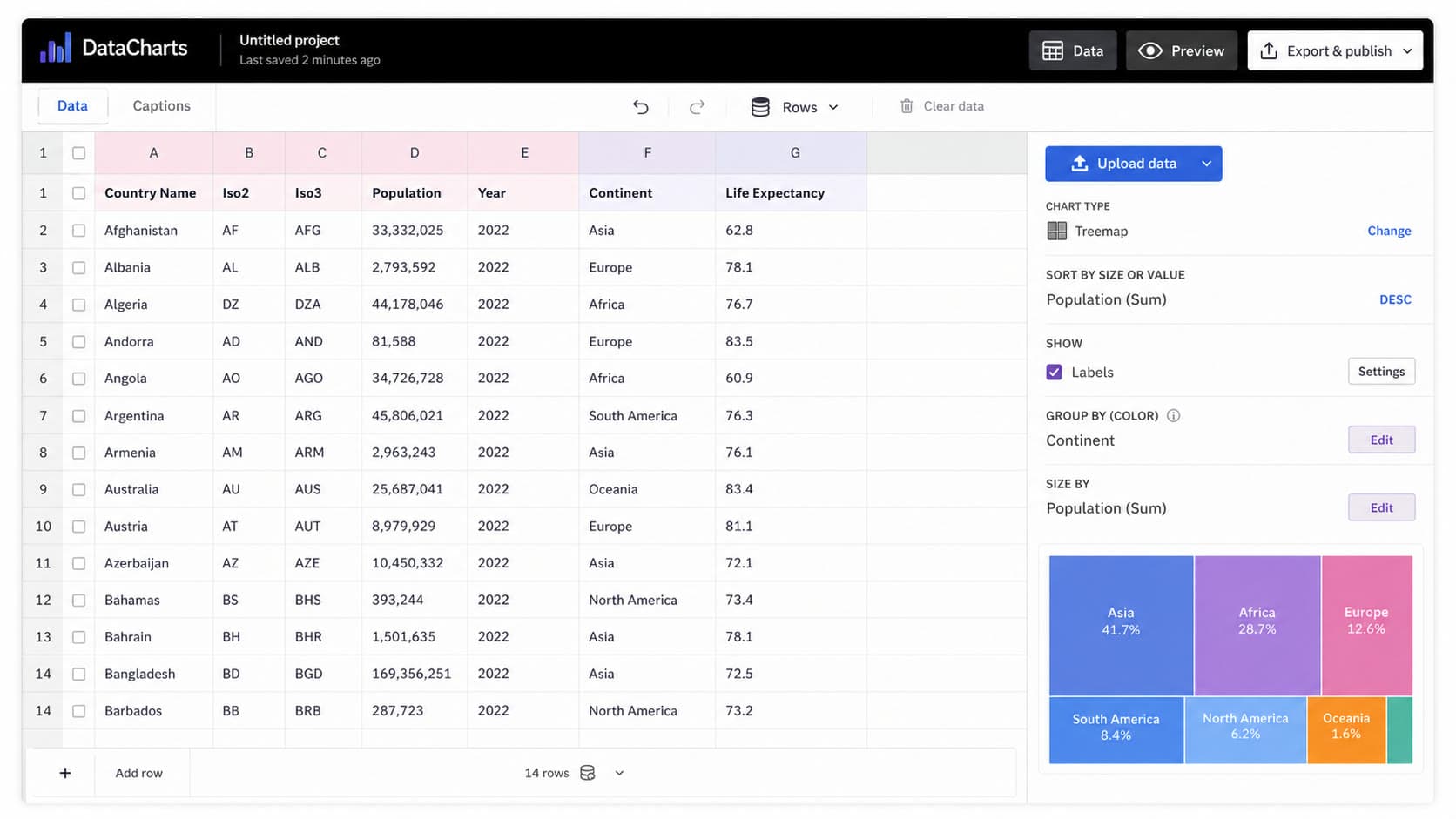Click the Treemap chart type icon
Image resolution: width=1456 pixels, height=819 pixels.
point(1057,231)
